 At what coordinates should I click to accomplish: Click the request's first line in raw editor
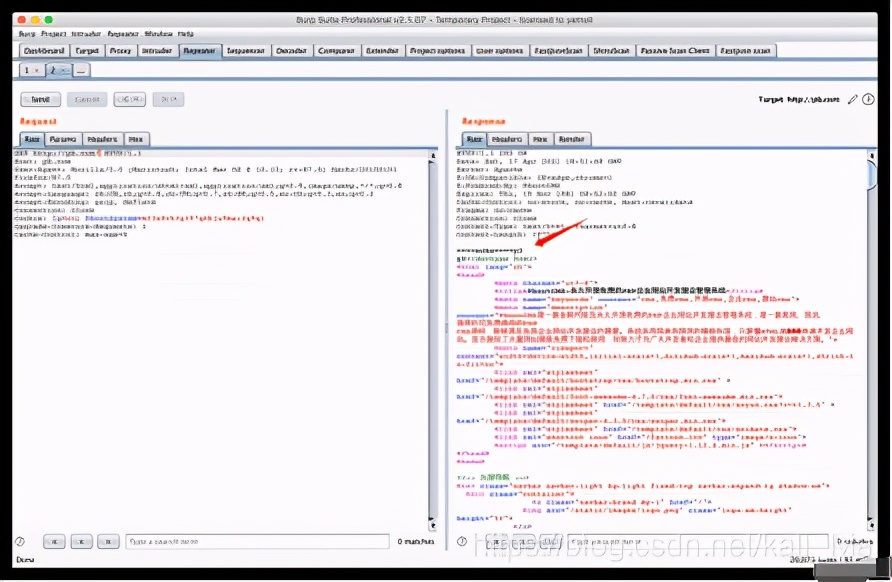(x=78, y=154)
